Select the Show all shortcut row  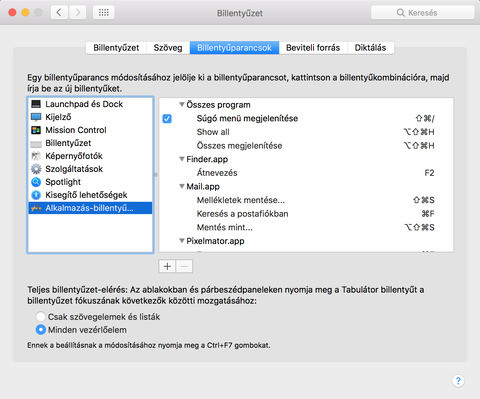306,132
